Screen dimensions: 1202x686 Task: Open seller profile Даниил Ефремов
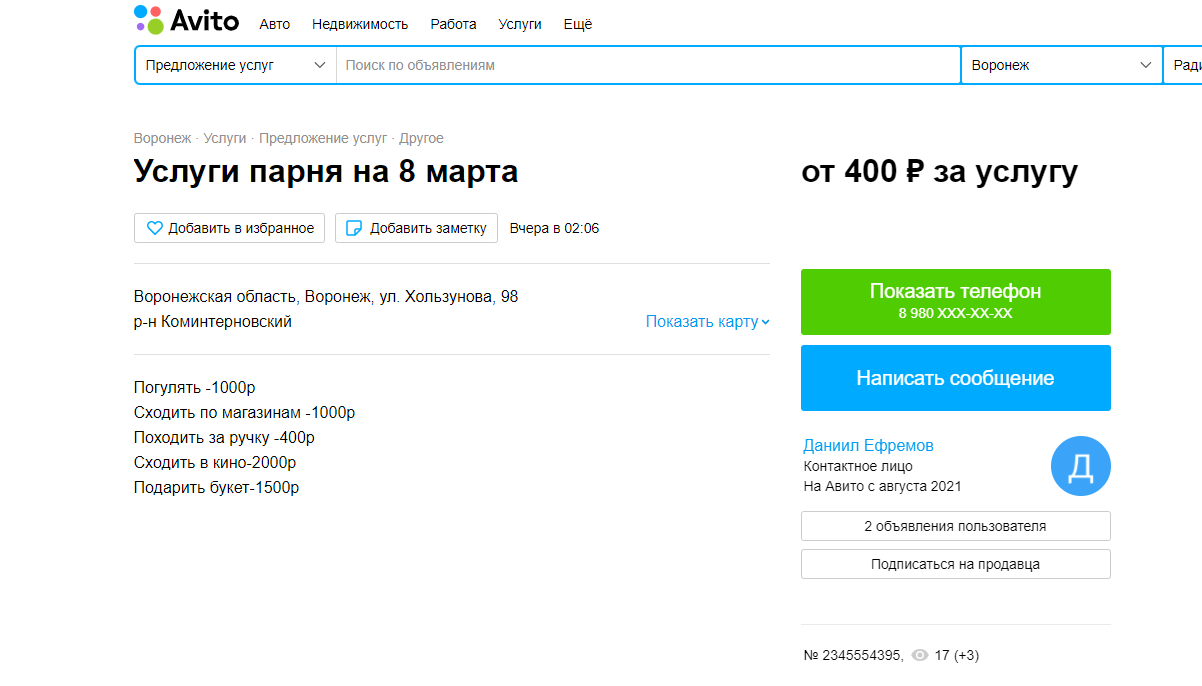pos(868,446)
